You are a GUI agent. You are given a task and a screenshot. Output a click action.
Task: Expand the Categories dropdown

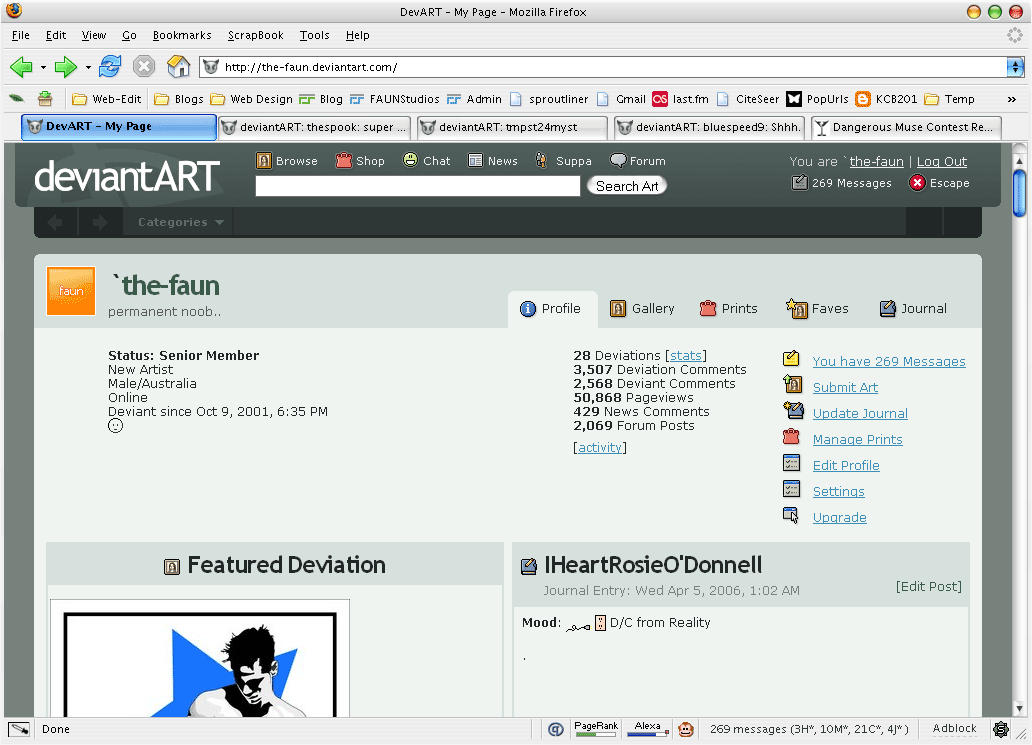coord(181,222)
